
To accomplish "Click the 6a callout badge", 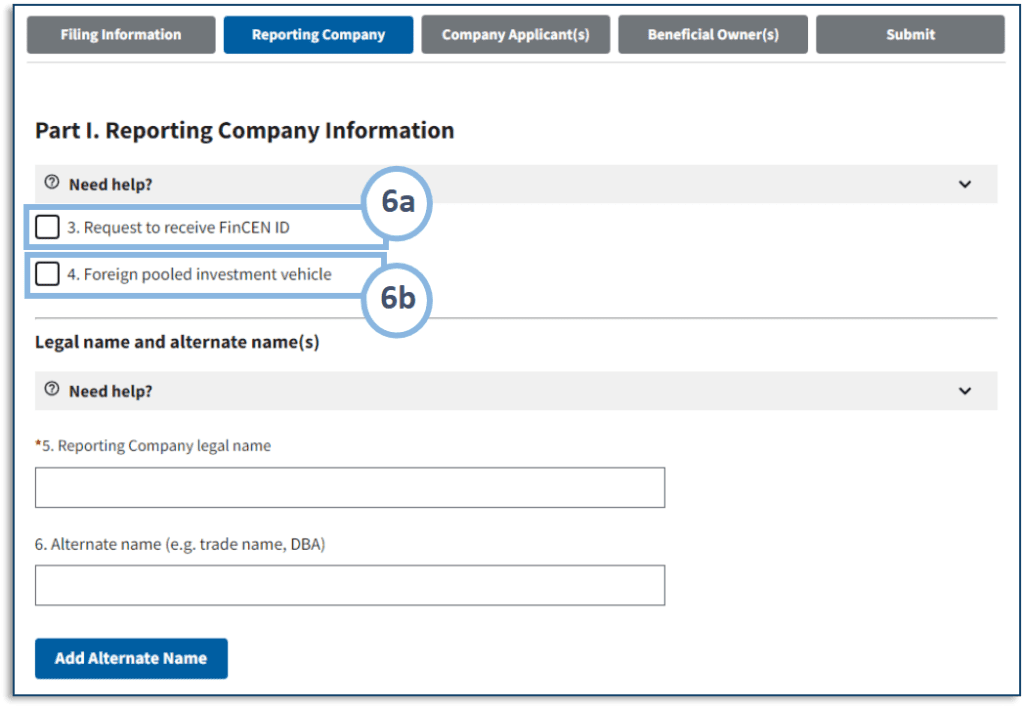I will click(397, 203).
